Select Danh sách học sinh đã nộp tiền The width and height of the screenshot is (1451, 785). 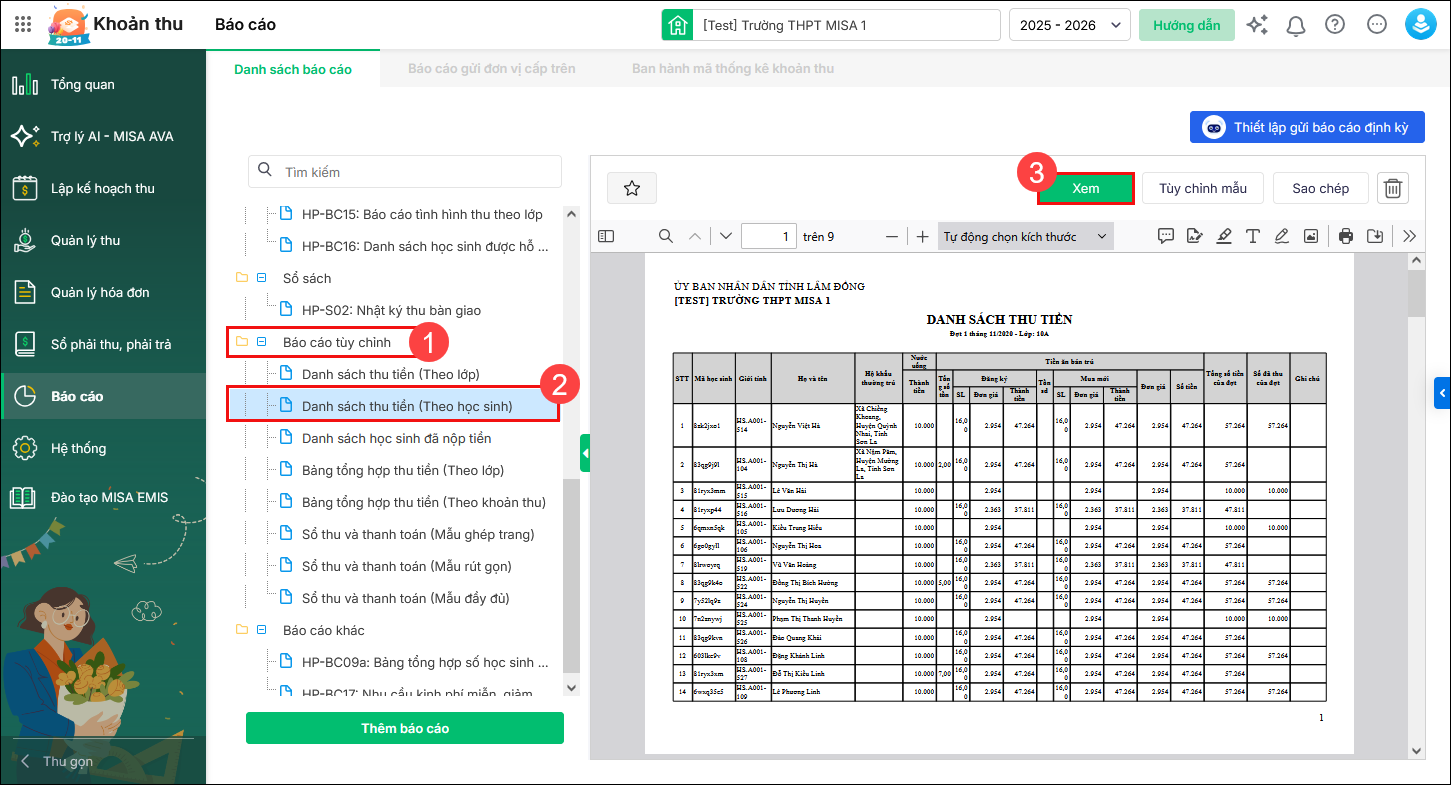(396, 438)
